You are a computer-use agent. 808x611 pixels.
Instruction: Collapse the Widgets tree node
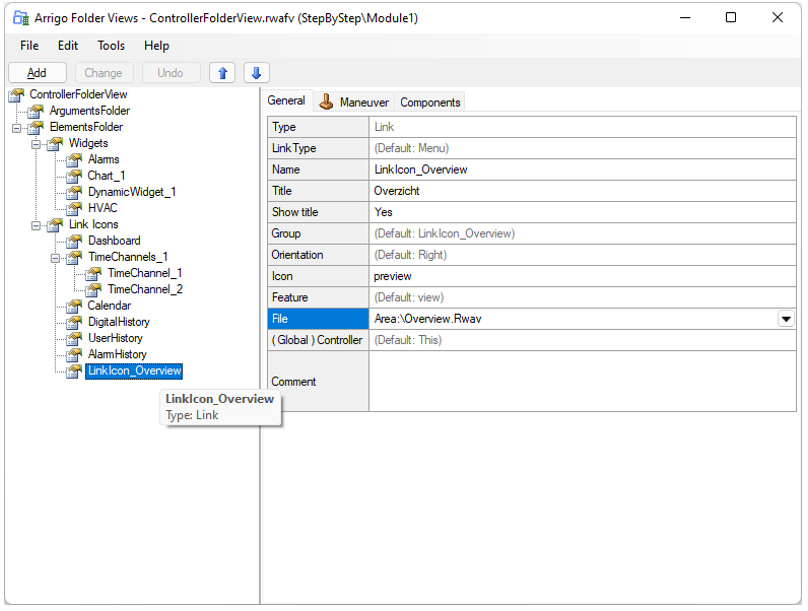tap(36, 144)
